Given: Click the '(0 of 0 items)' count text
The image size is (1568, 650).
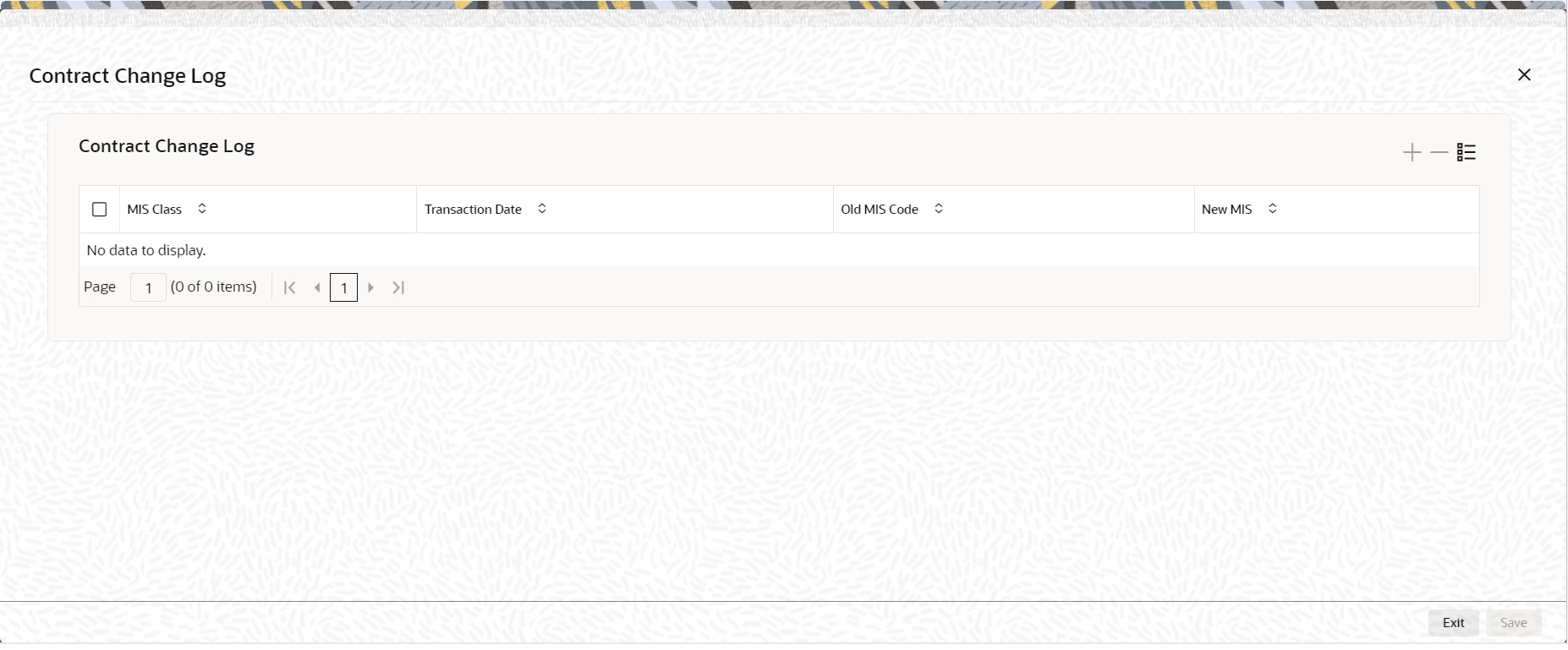Looking at the screenshot, I should coord(213,287).
